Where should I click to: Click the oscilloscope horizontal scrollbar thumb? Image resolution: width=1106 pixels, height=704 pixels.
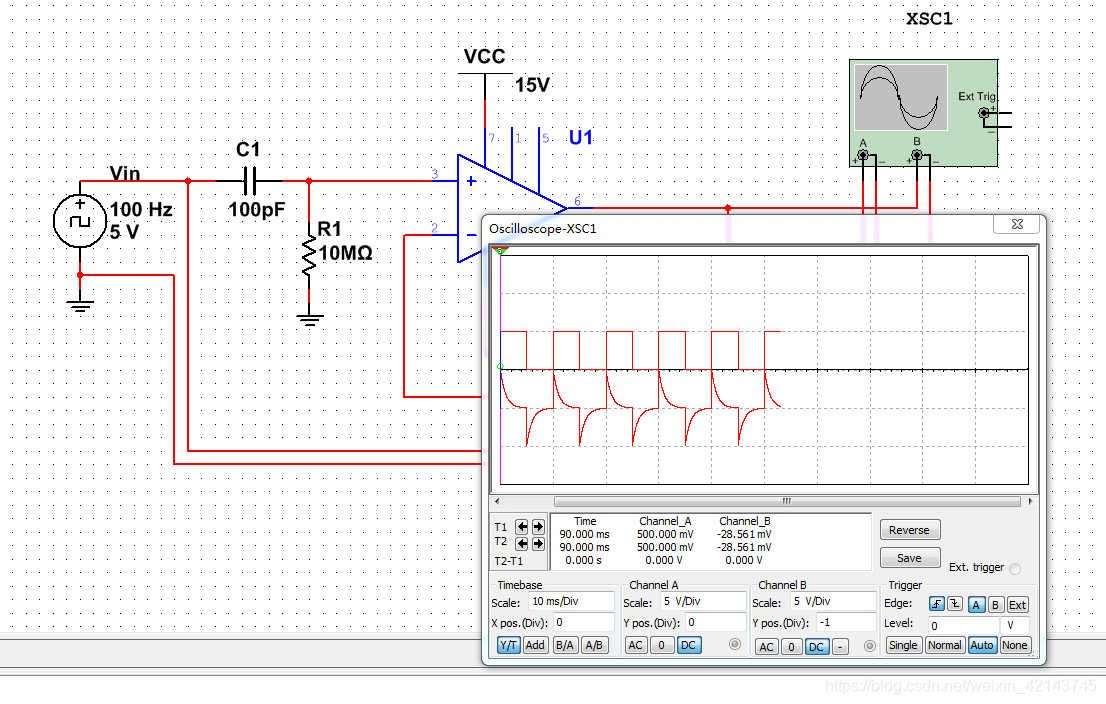point(787,502)
